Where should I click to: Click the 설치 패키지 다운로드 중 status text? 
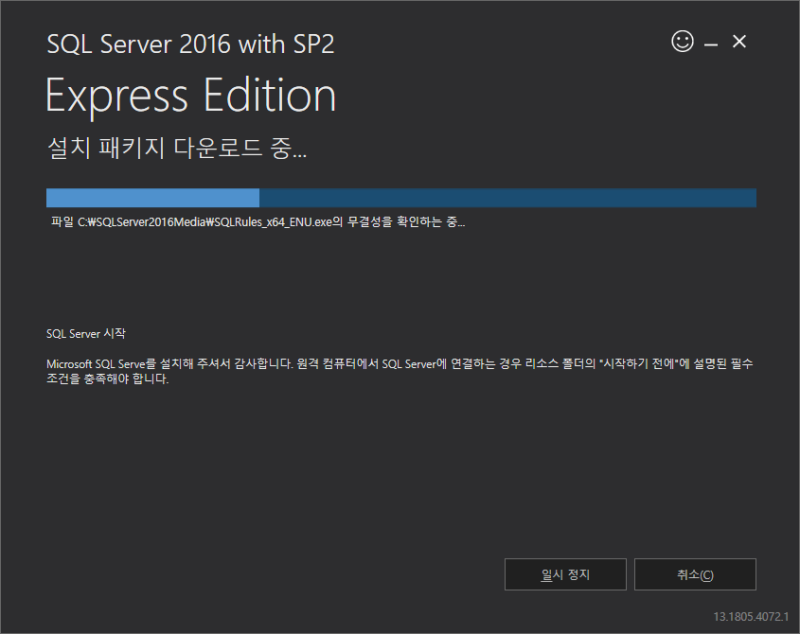pos(175,148)
